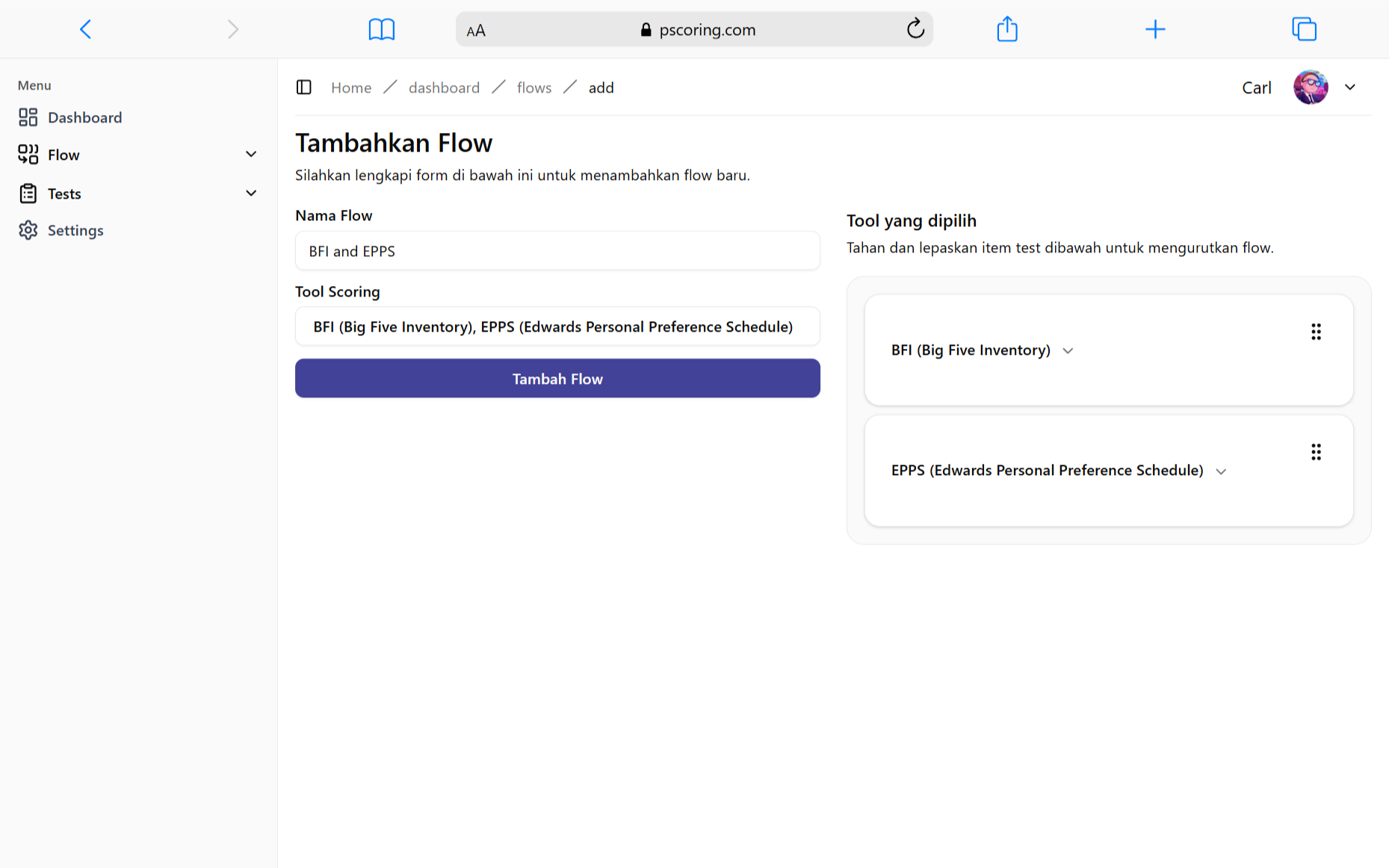Click the Tambah Flow button

(557, 379)
